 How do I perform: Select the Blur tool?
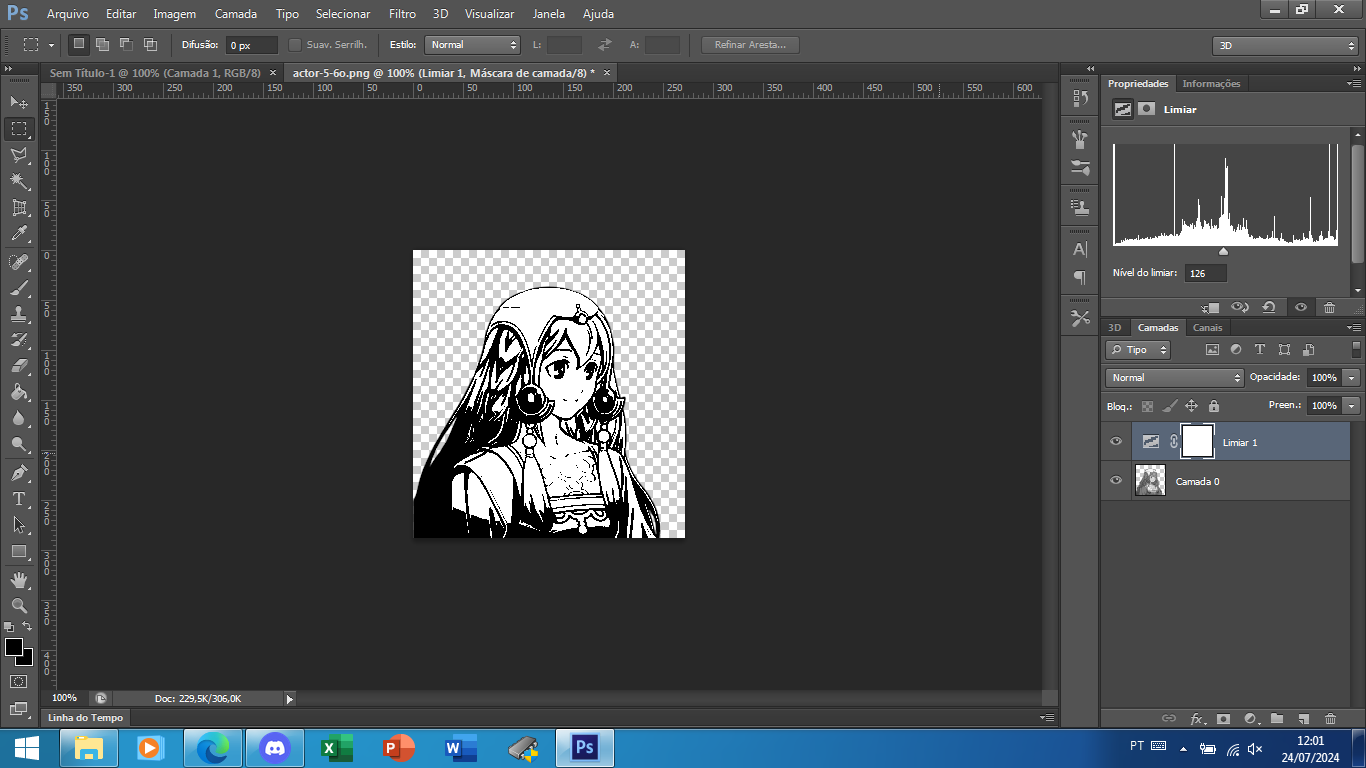pyautogui.click(x=19, y=418)
